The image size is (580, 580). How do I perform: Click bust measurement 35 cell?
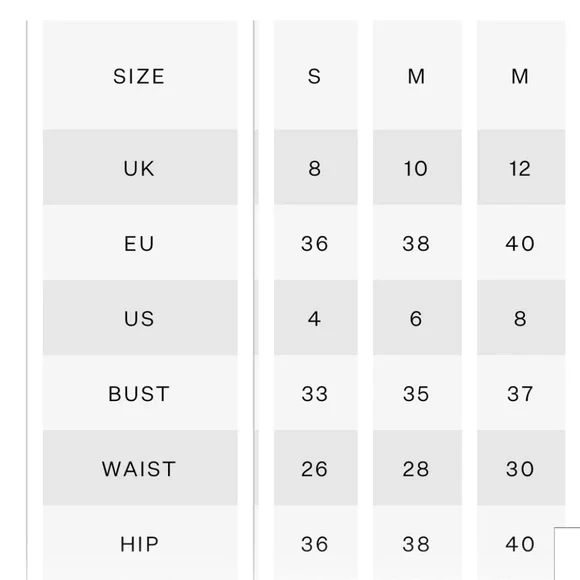(x=417, y=393)
